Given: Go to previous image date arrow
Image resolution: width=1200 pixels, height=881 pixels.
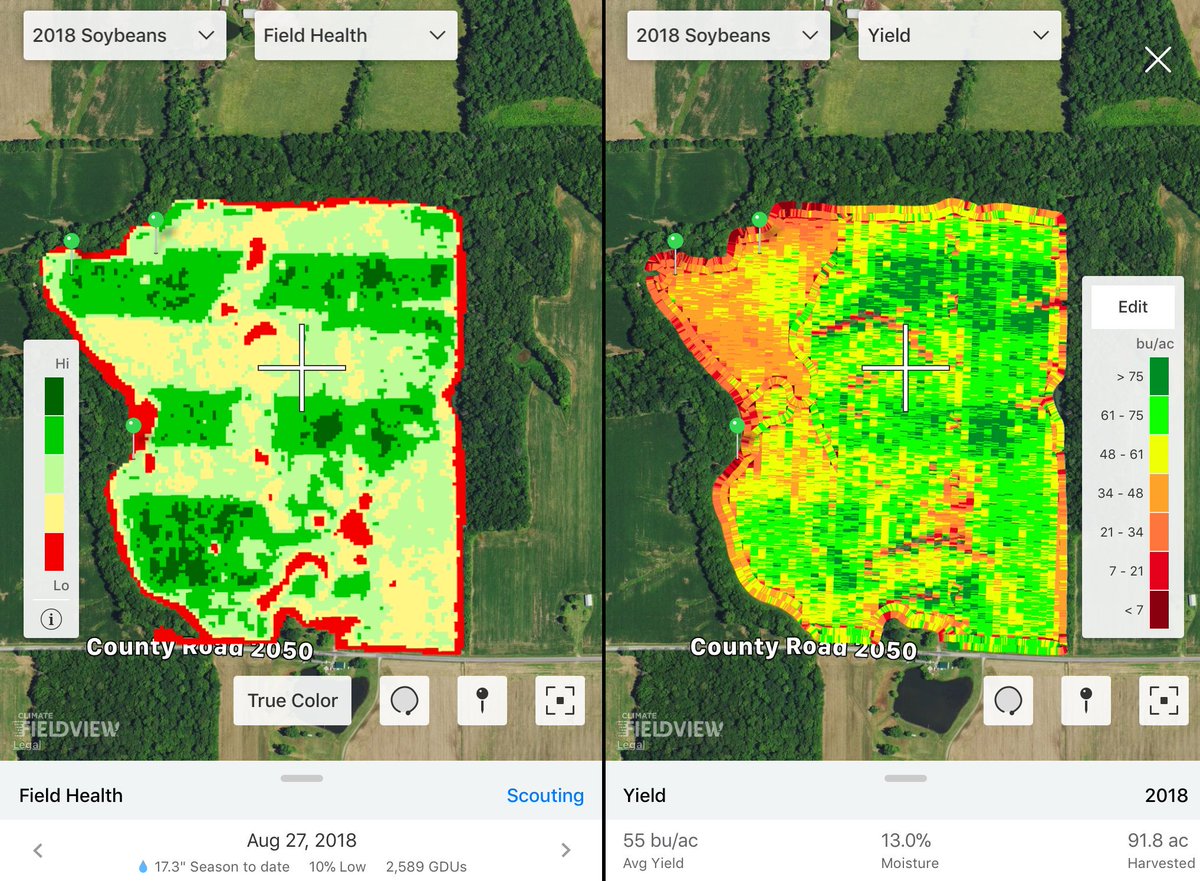Looking at the screenshot, I should [x=38, y=851].
